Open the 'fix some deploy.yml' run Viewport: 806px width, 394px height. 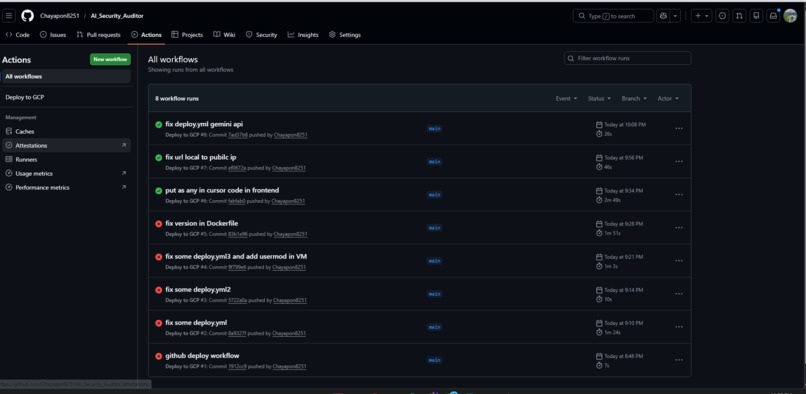(x=196, y=323)
